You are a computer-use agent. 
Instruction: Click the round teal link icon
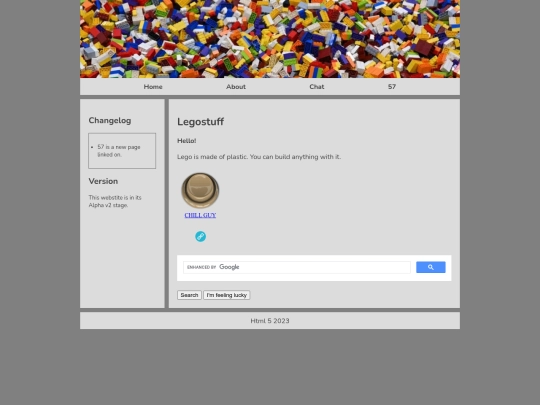200,237
